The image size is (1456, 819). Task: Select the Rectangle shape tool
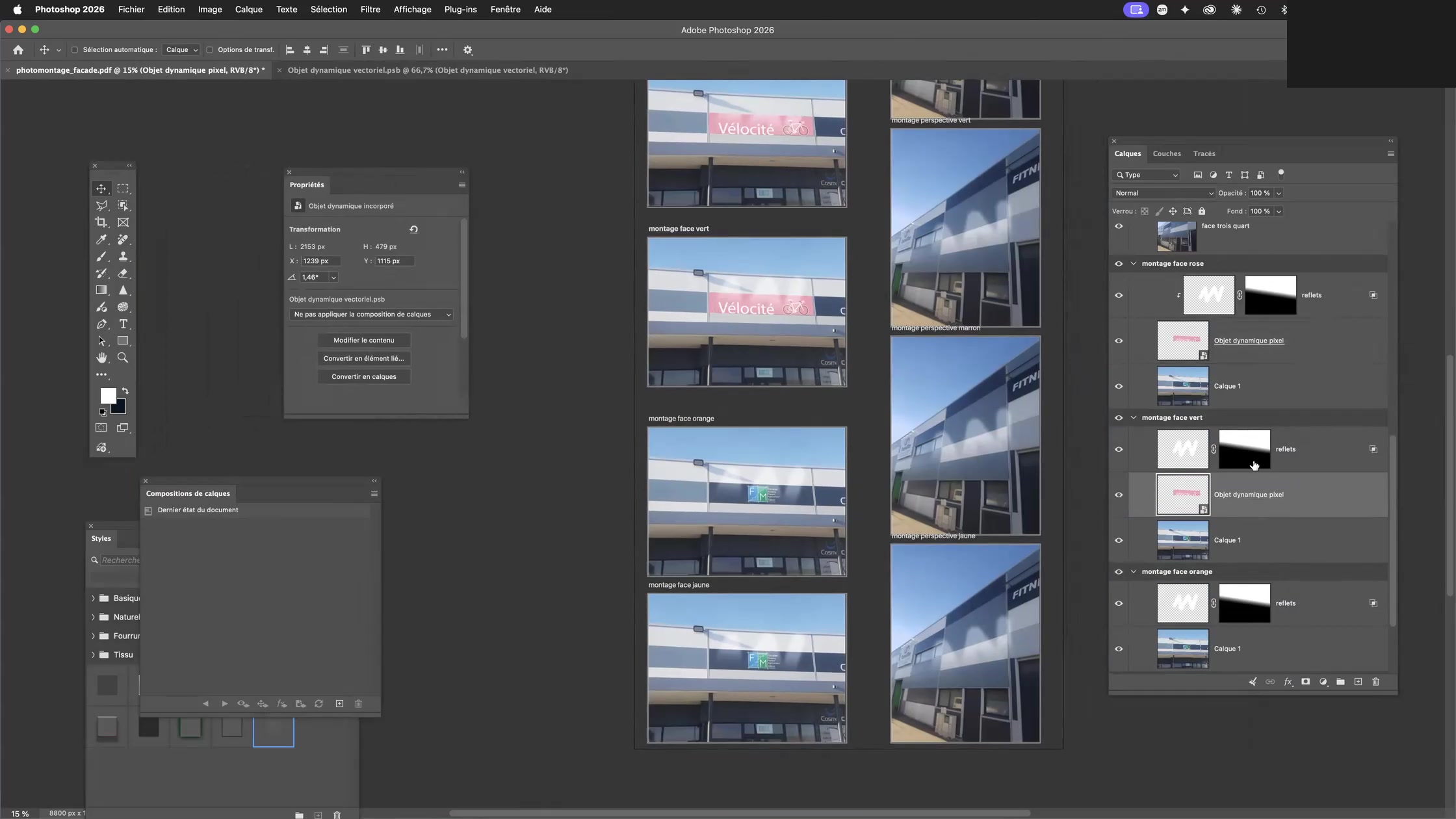123,341
